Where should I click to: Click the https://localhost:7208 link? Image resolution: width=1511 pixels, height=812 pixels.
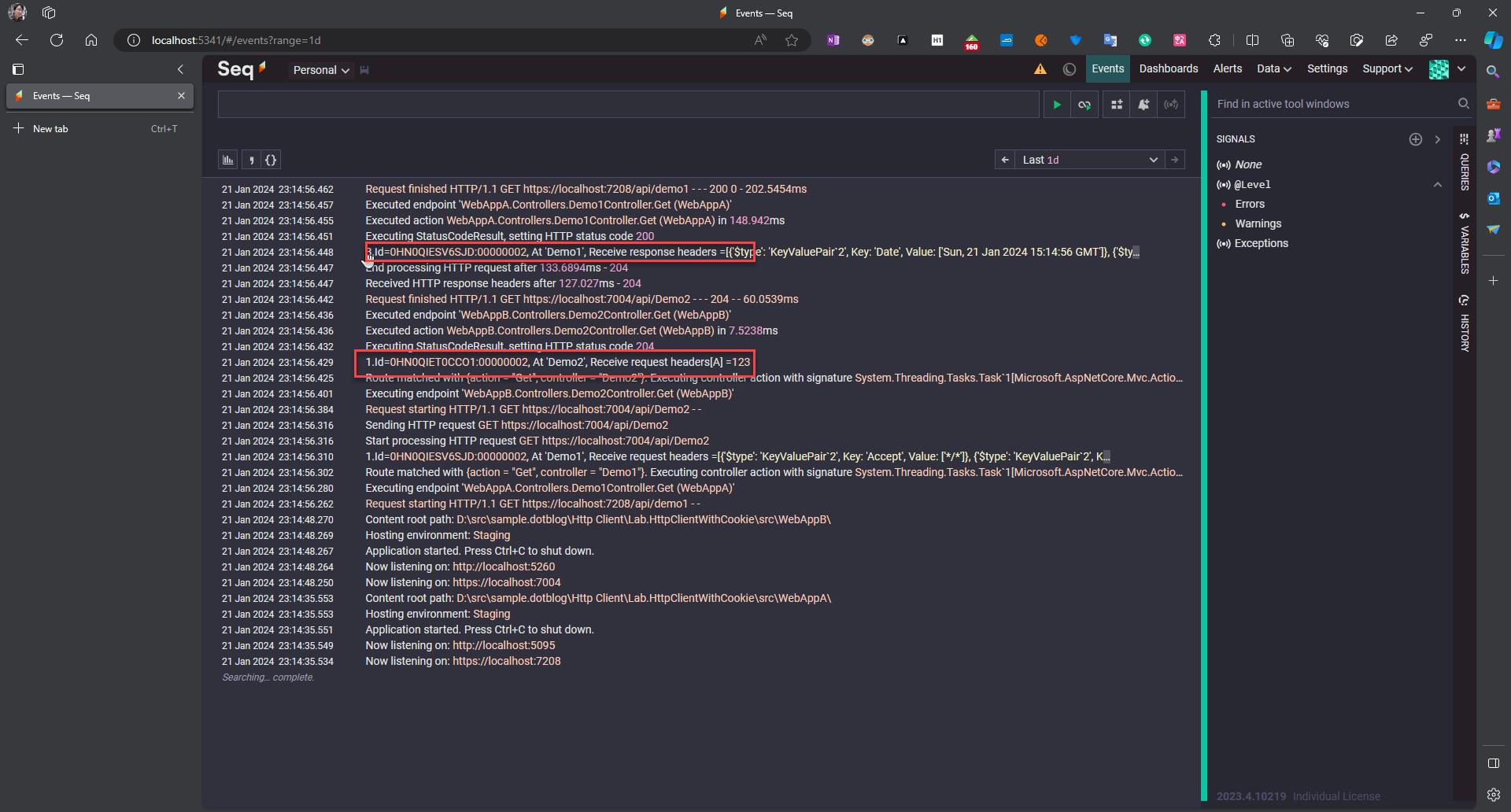pos(506,662)
